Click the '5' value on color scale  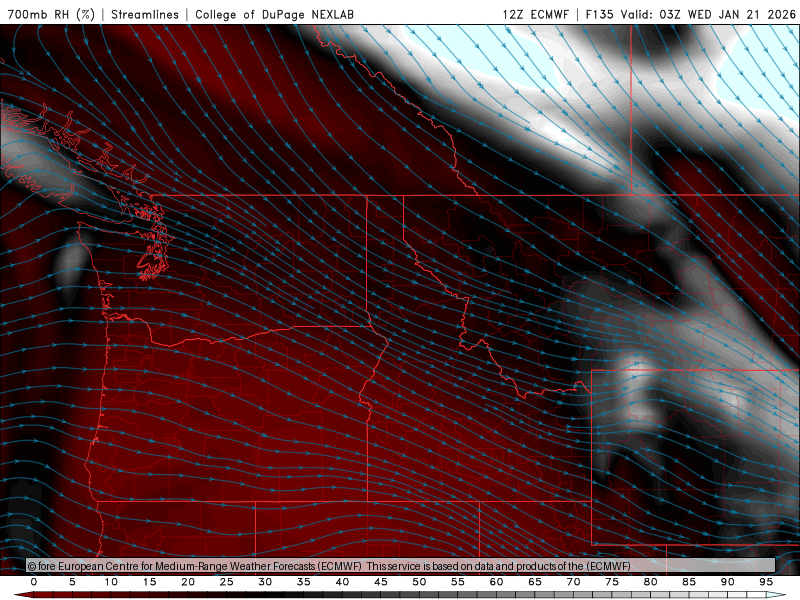(x=72, y=582)
